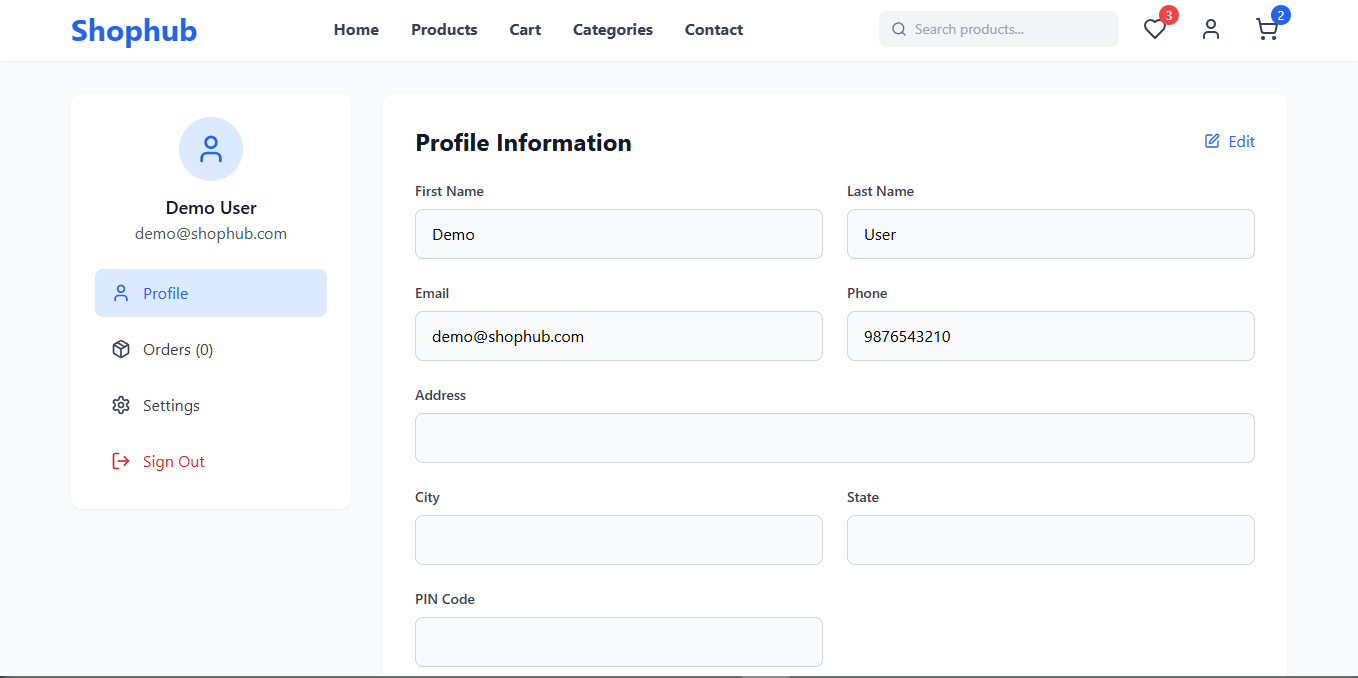The image size is (1358, 678).
Task: Select the Profile sidebar tab
Action: coord(211,293)
